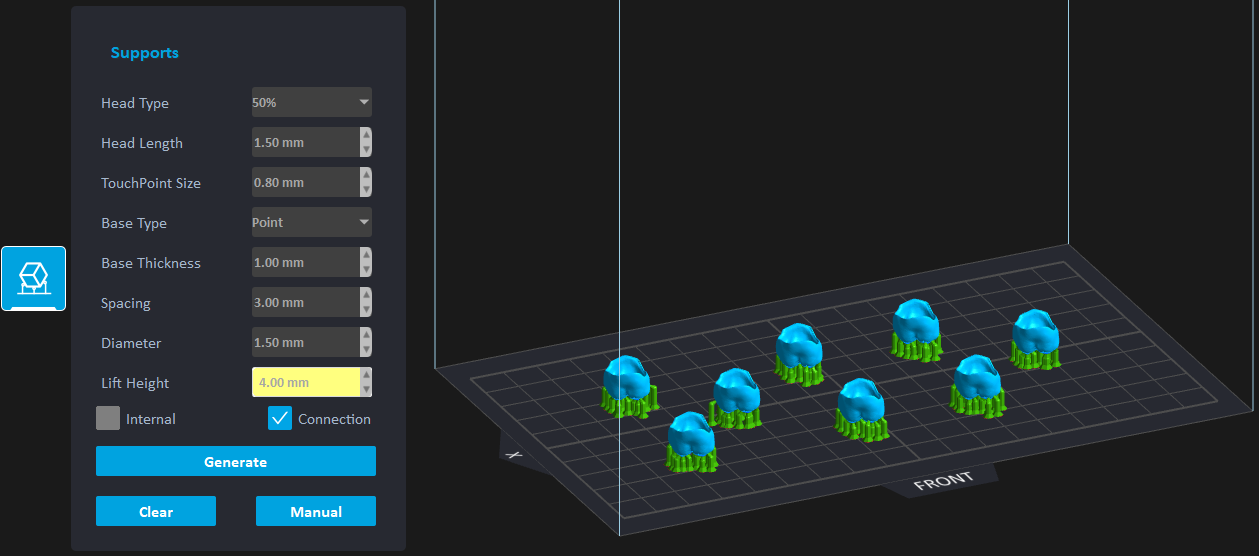The height and width of the screenshot is (556, 1259).
Task: Toggle the Internal supports checkbox
Action: point(108,419)
